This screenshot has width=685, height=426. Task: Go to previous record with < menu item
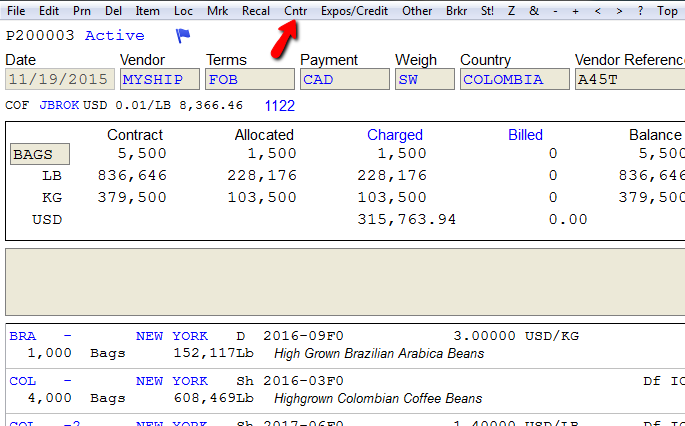597,10
